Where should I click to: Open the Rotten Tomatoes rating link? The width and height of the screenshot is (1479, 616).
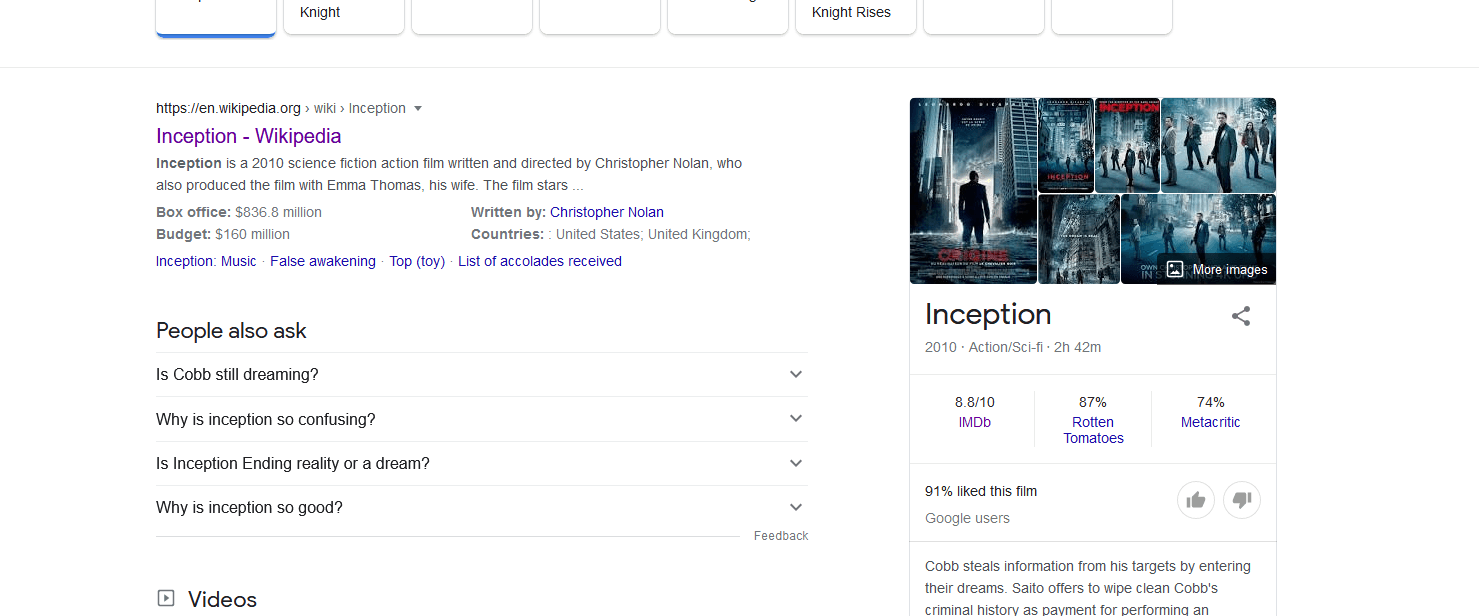click(1093, 430)
